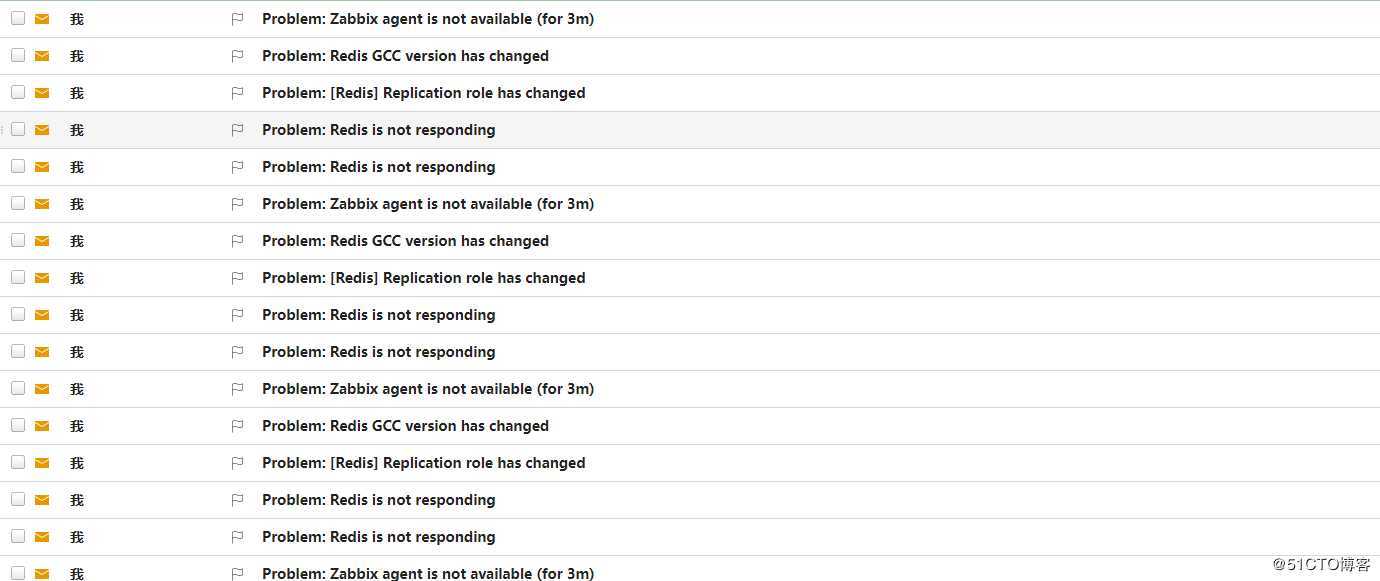Flag the topmost "Zabbix agent is not available" email

[x=237, y=19]
